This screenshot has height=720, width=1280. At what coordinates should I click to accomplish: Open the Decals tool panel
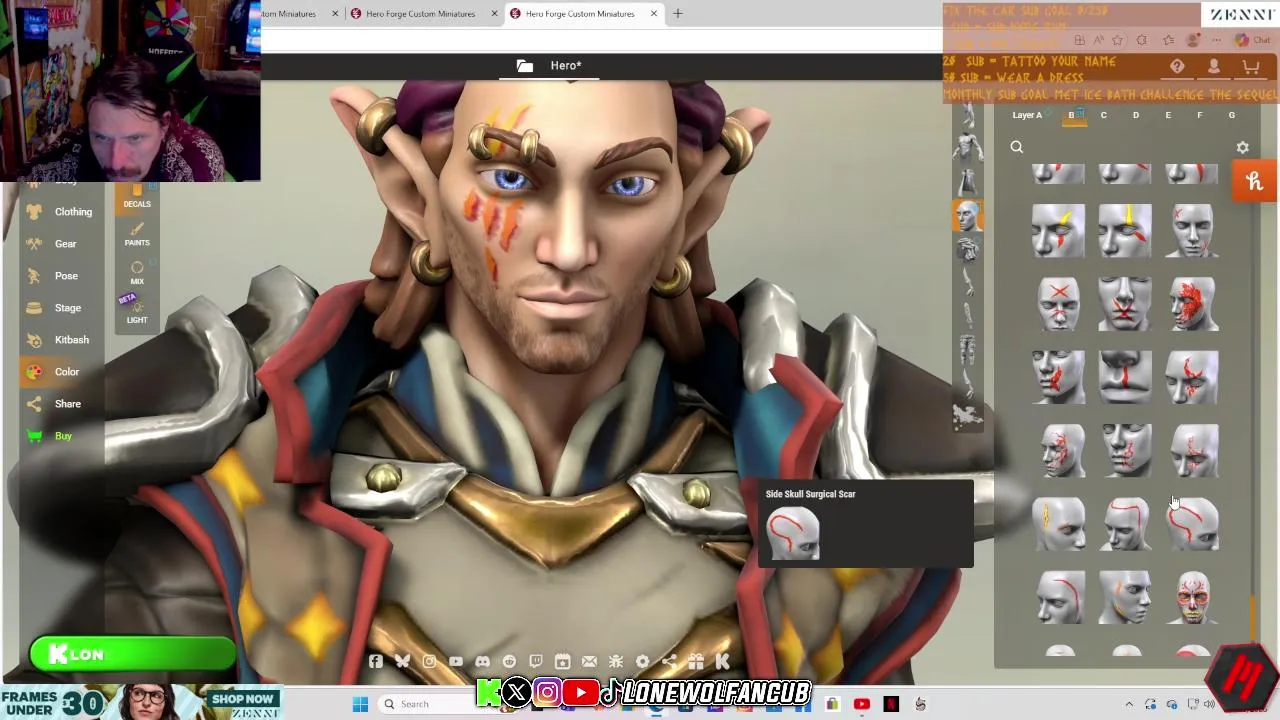coord(137,196)
